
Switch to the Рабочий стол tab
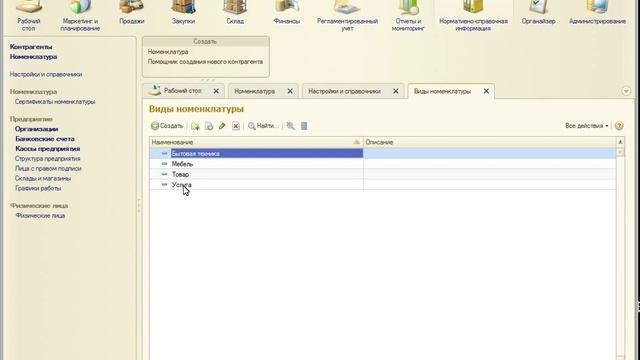[x=183, y=91]
